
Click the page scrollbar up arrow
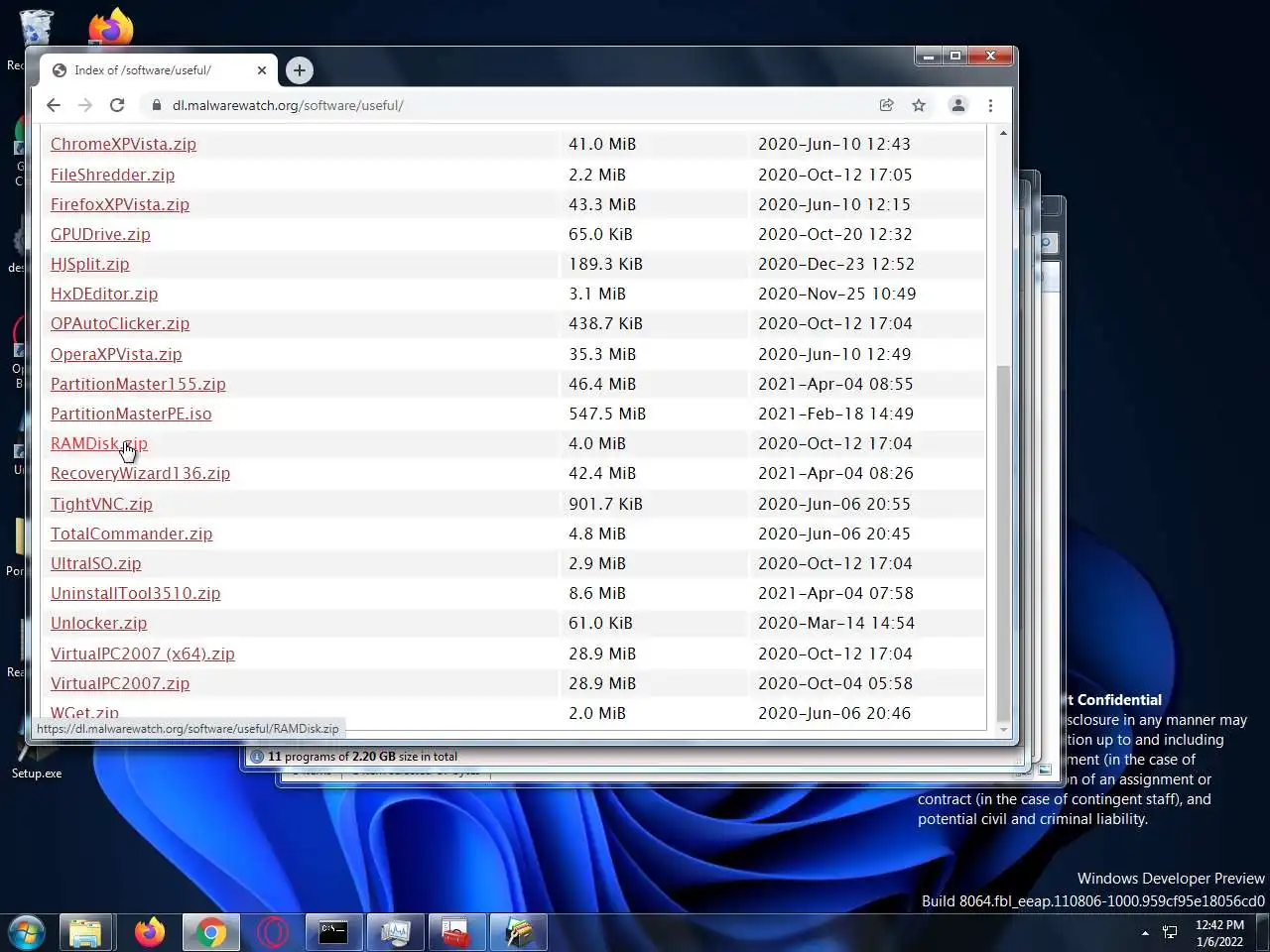[1003, 133]
